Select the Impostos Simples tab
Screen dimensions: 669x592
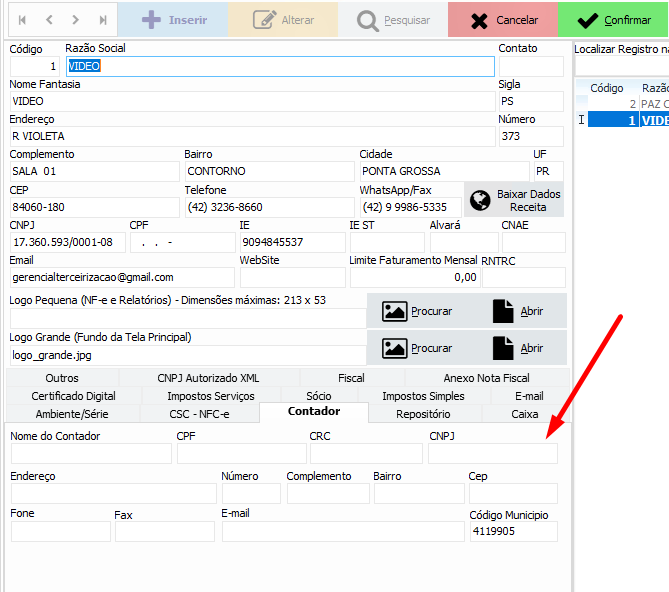[423, 396]
